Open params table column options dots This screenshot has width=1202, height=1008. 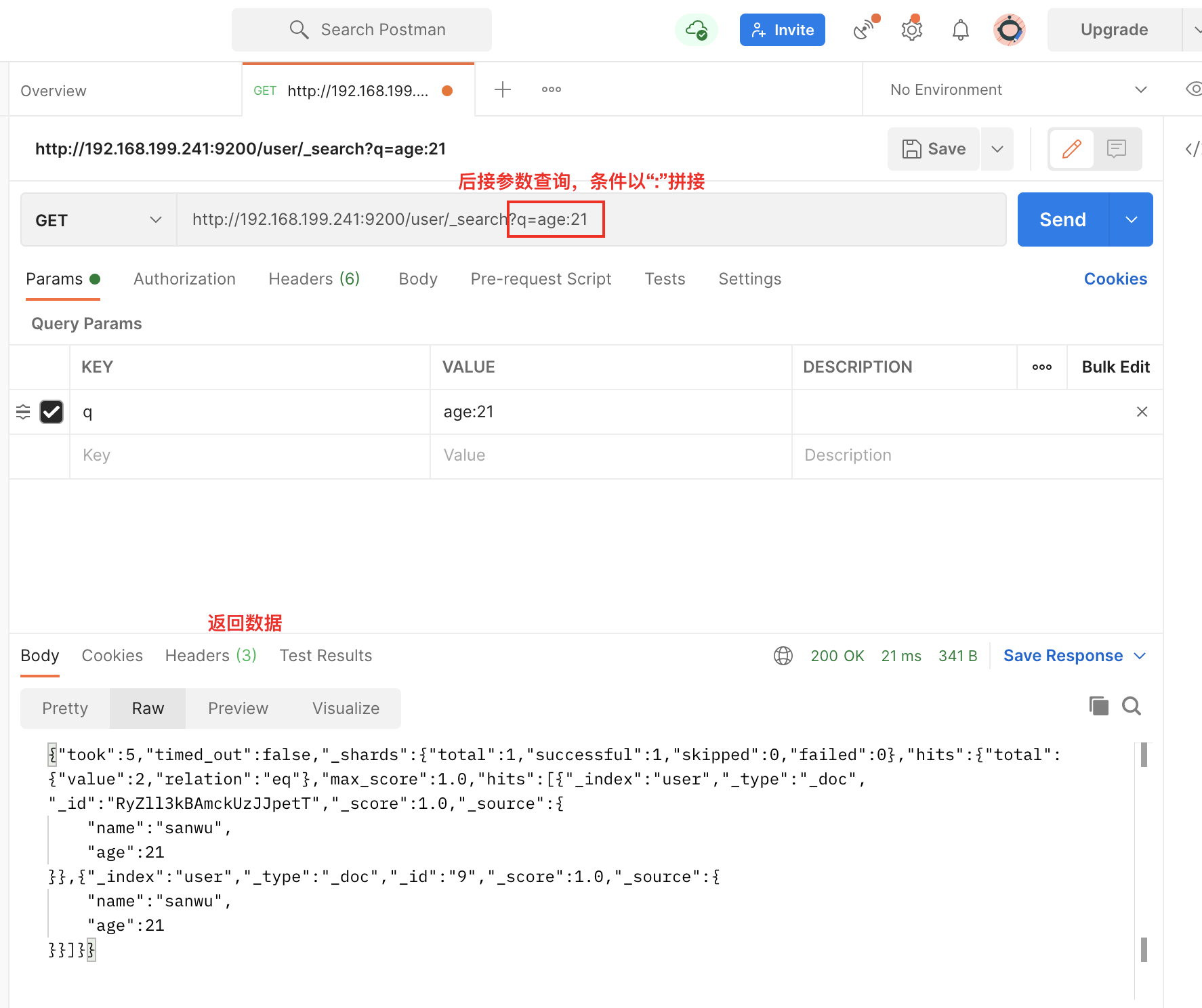click(x=1042, y=367)
